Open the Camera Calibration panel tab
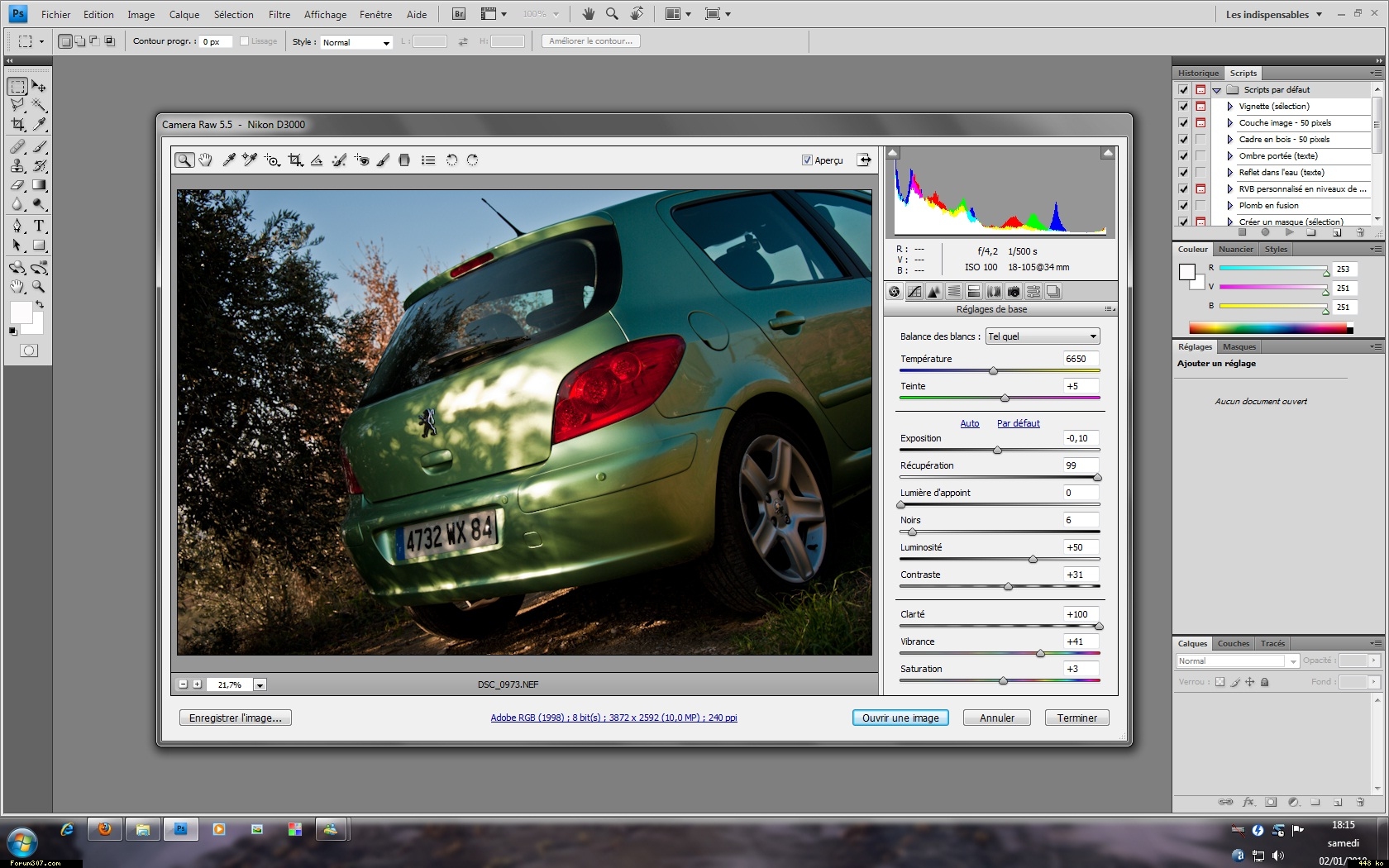The height and width of the screenshot is (868, 1389). pyautogui.click(x=1014, y=292)
